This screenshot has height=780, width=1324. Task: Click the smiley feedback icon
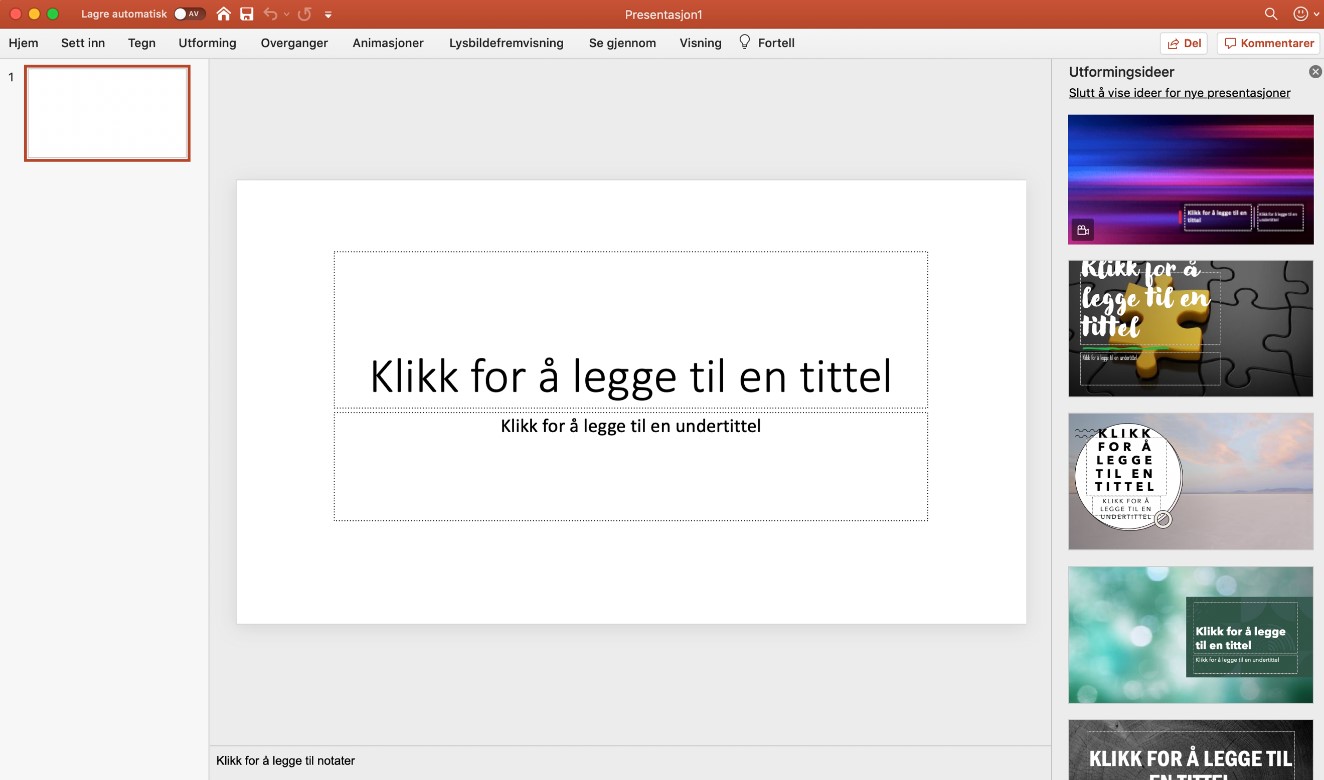tap(1301, 14)
